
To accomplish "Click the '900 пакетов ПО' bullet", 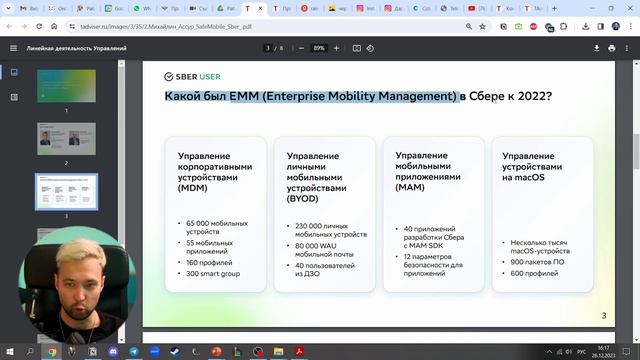I will click(537, 262).
